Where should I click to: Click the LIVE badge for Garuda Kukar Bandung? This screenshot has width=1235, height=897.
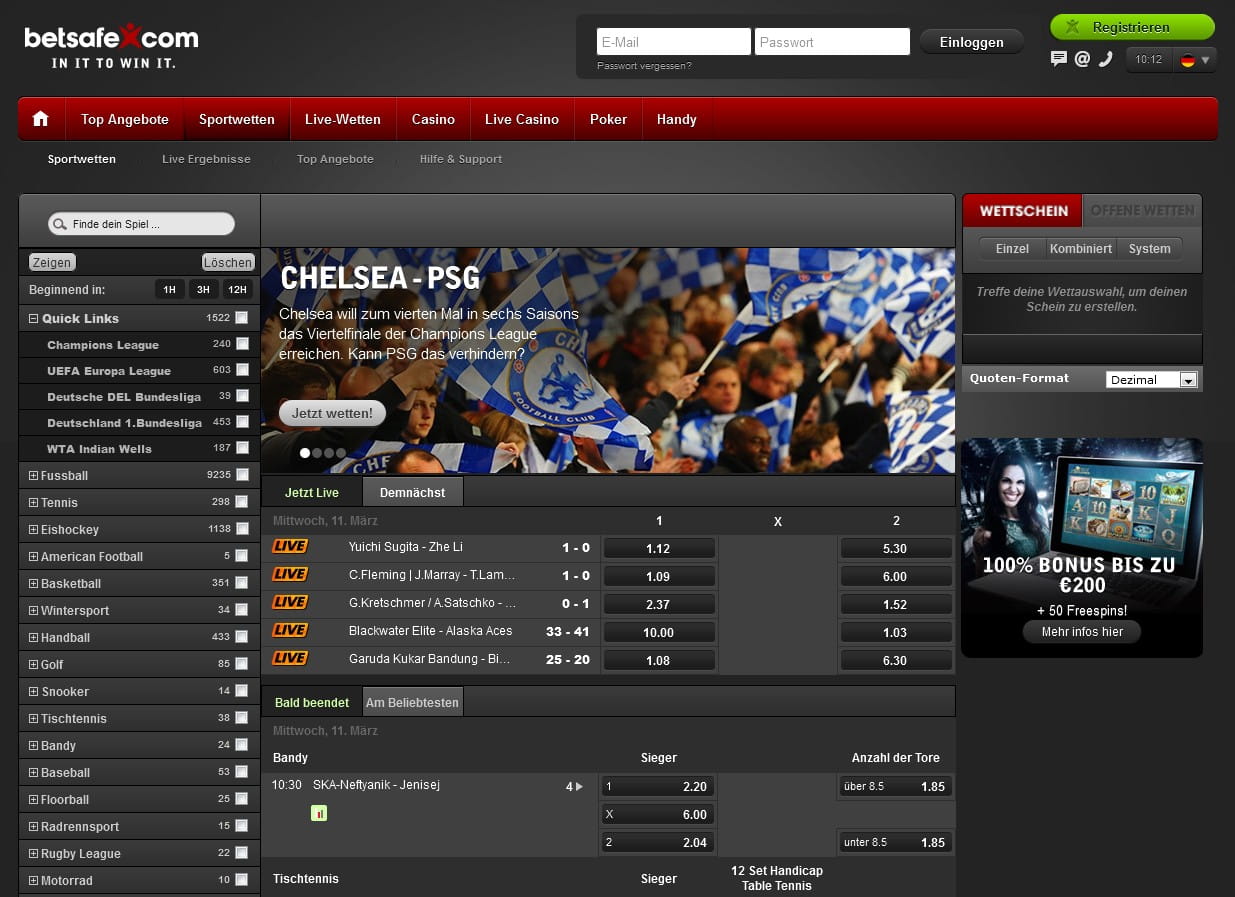click(290, 659)
